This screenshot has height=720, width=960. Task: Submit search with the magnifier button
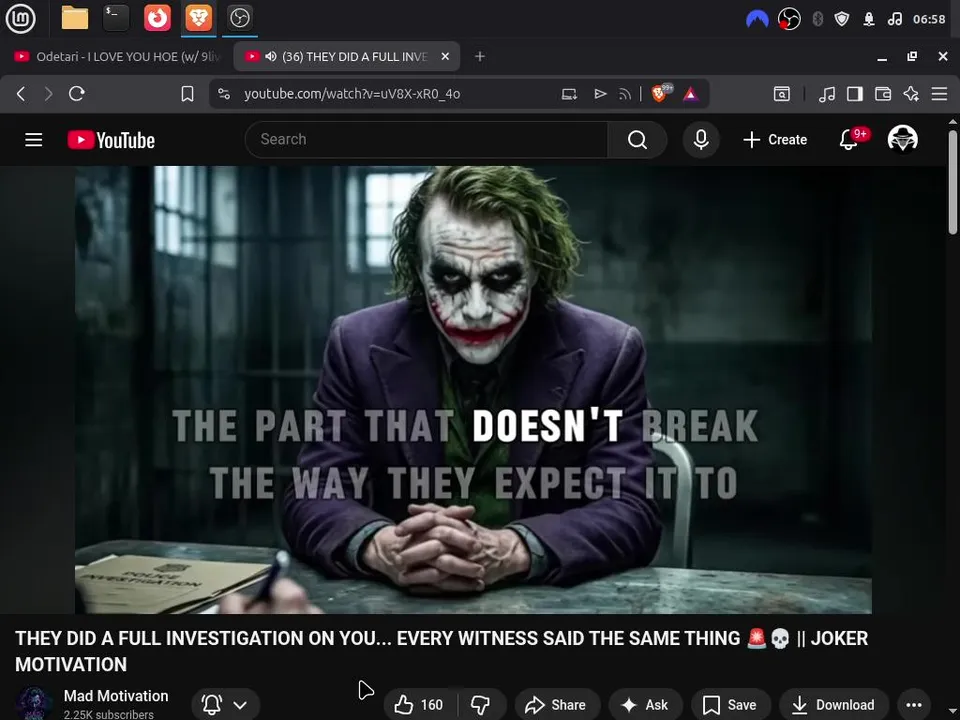(x=637, y=140)
